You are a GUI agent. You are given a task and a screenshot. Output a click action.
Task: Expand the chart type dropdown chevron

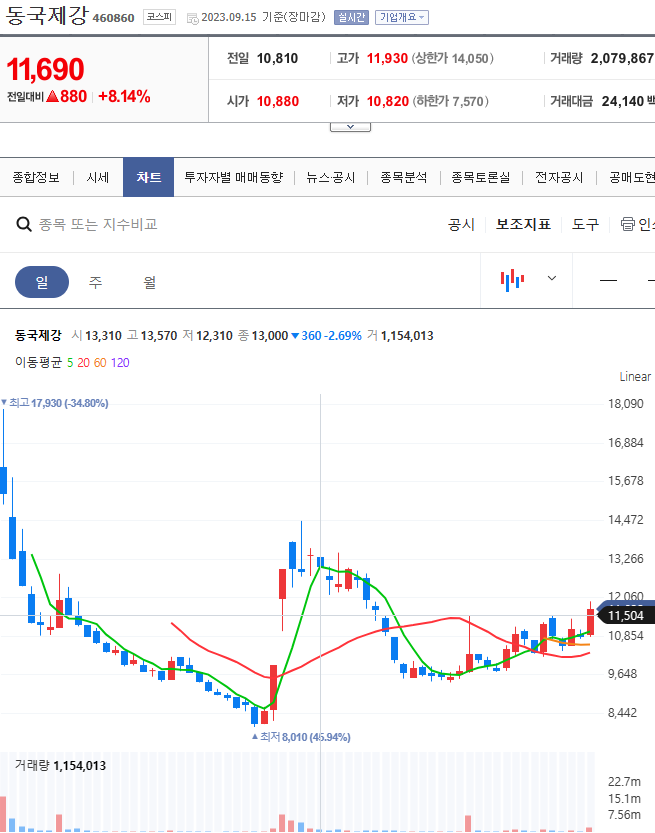click(552, 278)
